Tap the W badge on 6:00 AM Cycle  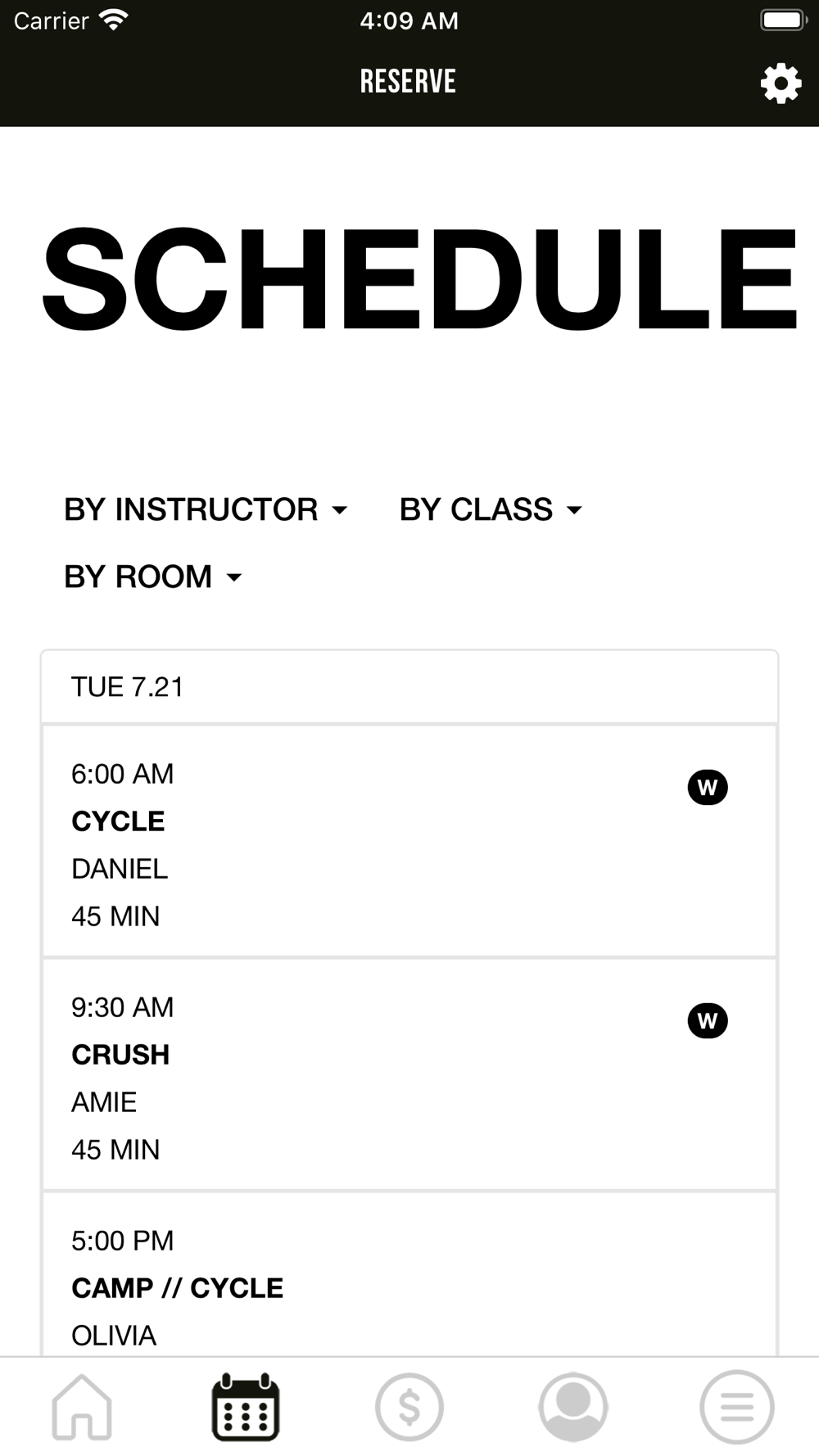coord(708,788)
